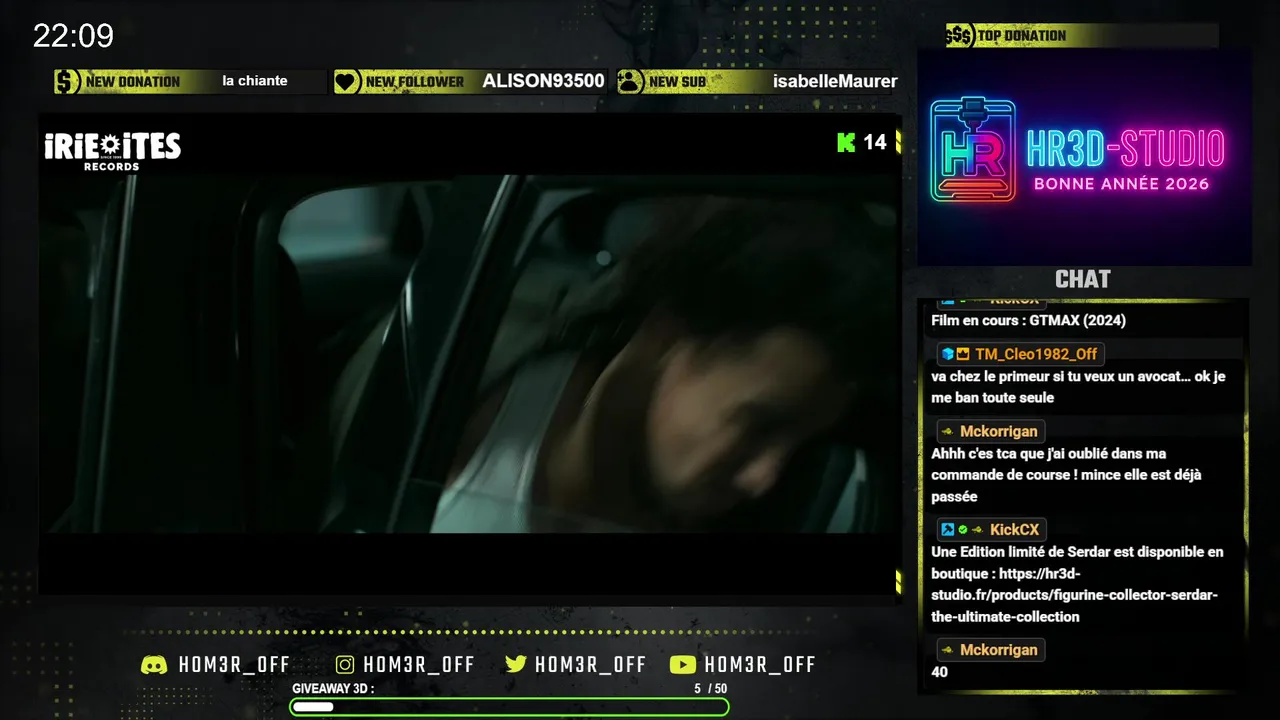Click the 'Ahhh c'es tca' chat message

pyautogui.click(x=1066, y=475)
